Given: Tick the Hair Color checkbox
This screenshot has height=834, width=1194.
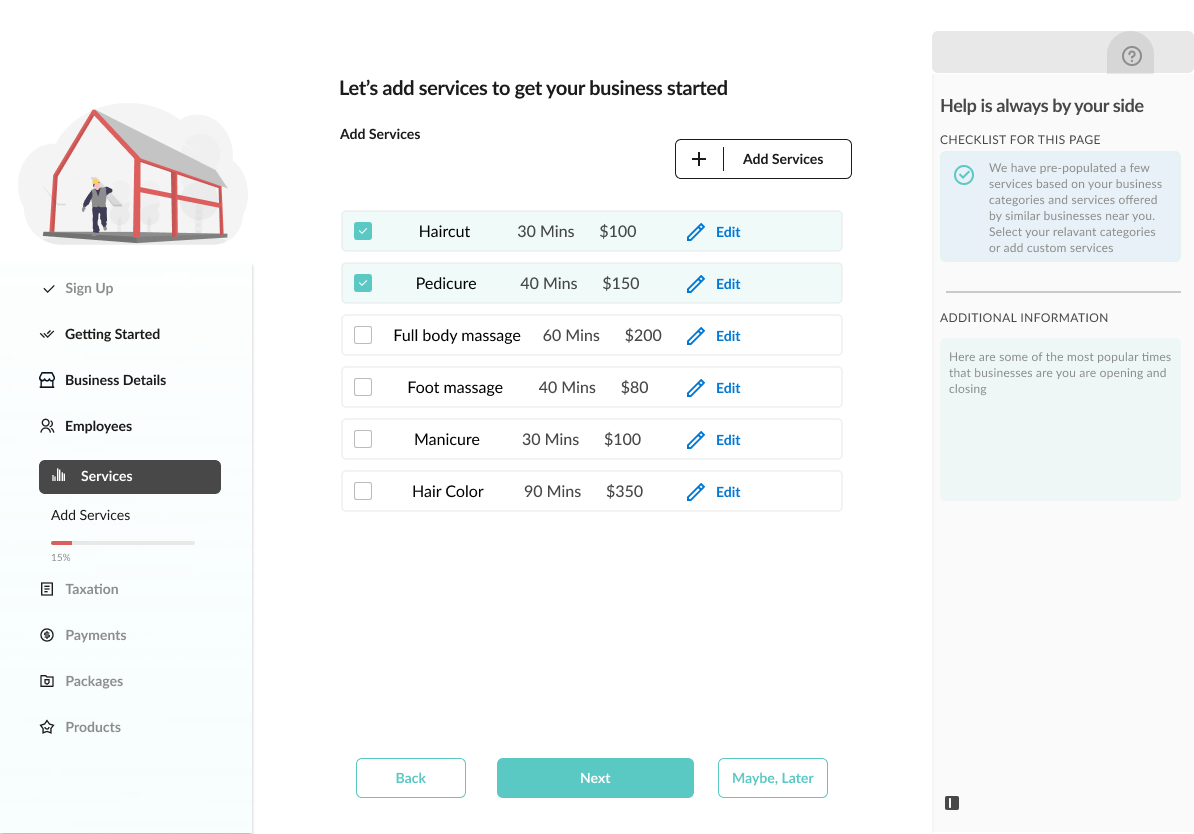Looking at the screenshot, I should (x=363, y=492).
